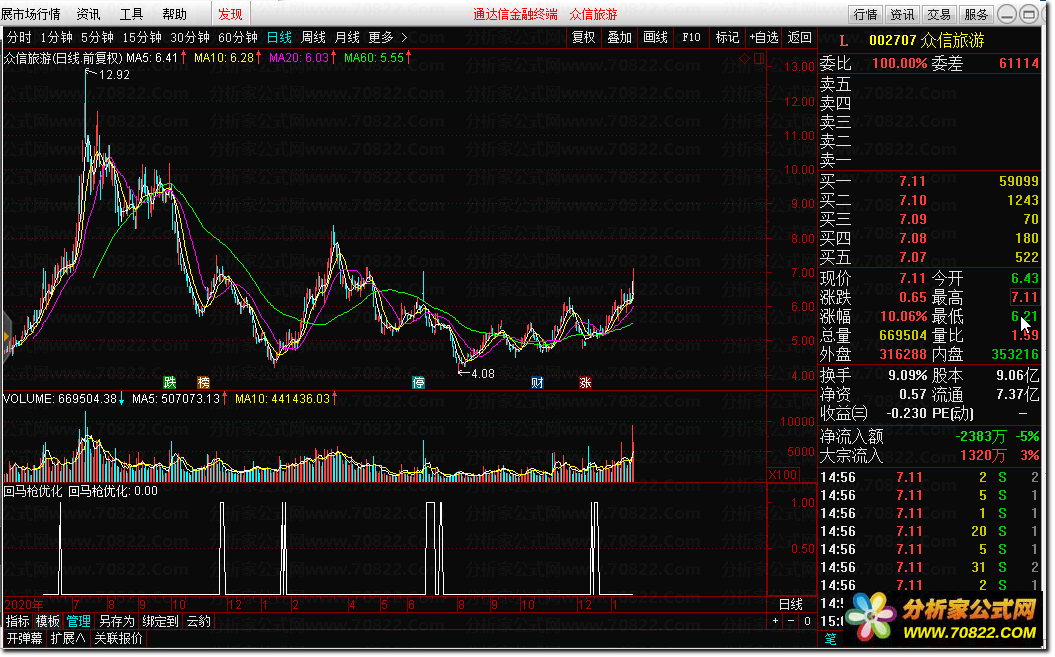The height and width of the screenshot is (657, 1055).
Task: Click the X100 volume scale label
Action: click(783, 475)
